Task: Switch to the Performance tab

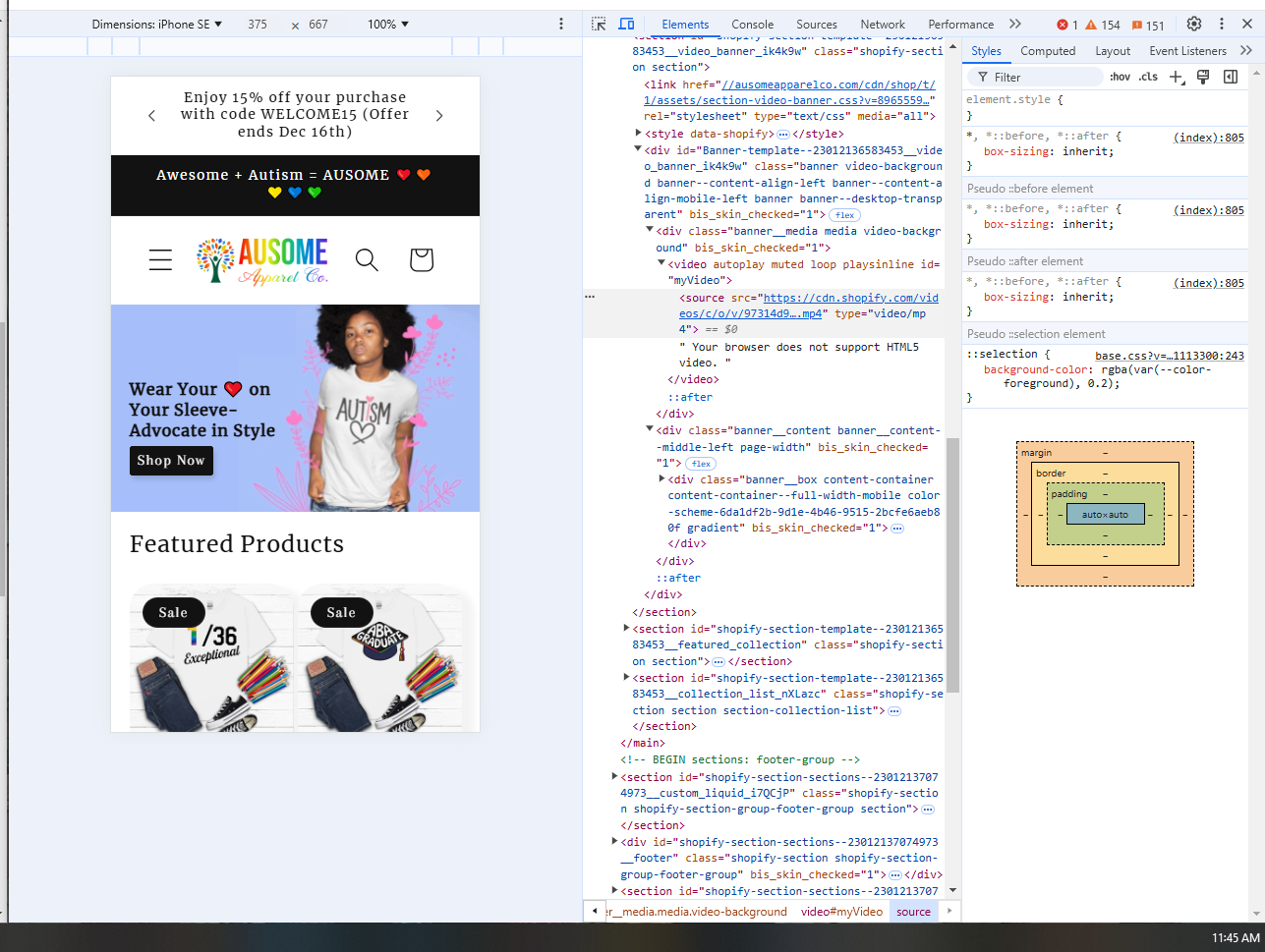Action: click(961, 25)
